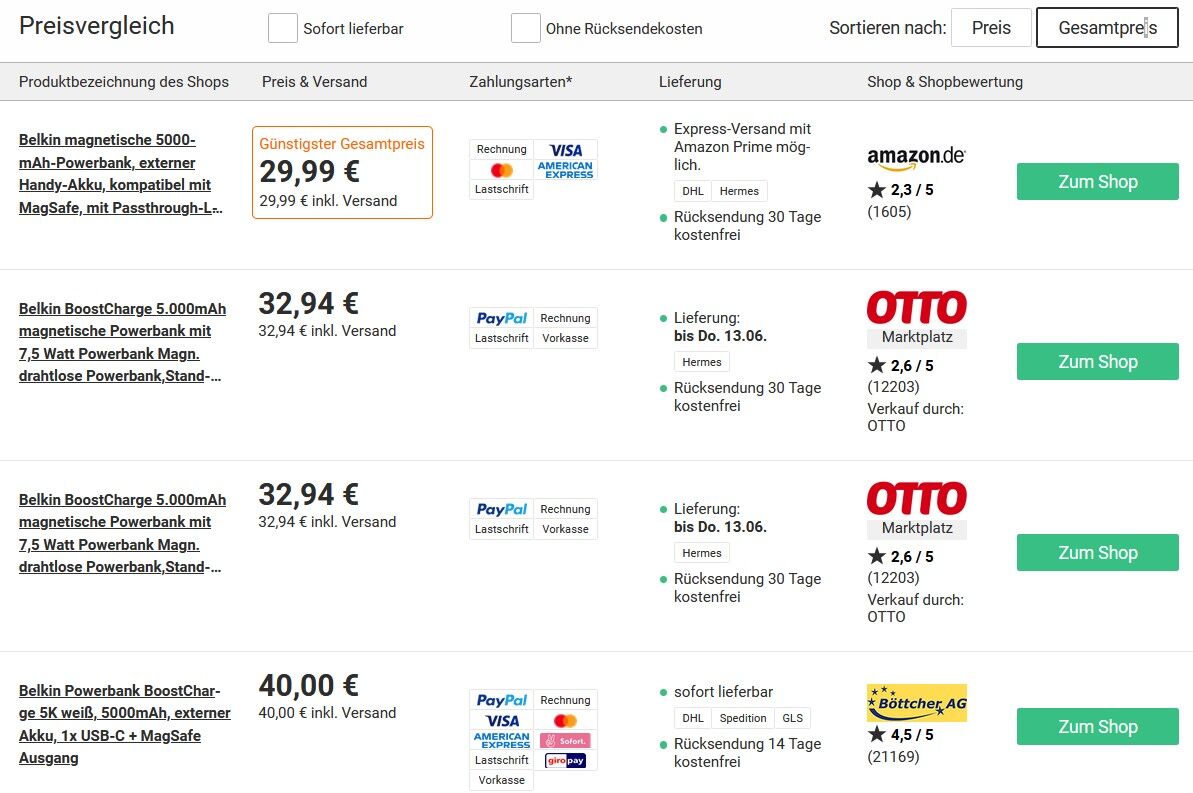This screenshot has width=1193, height=793.
Task: Click the Spedition shipping tag
Action: pos(743,718)
